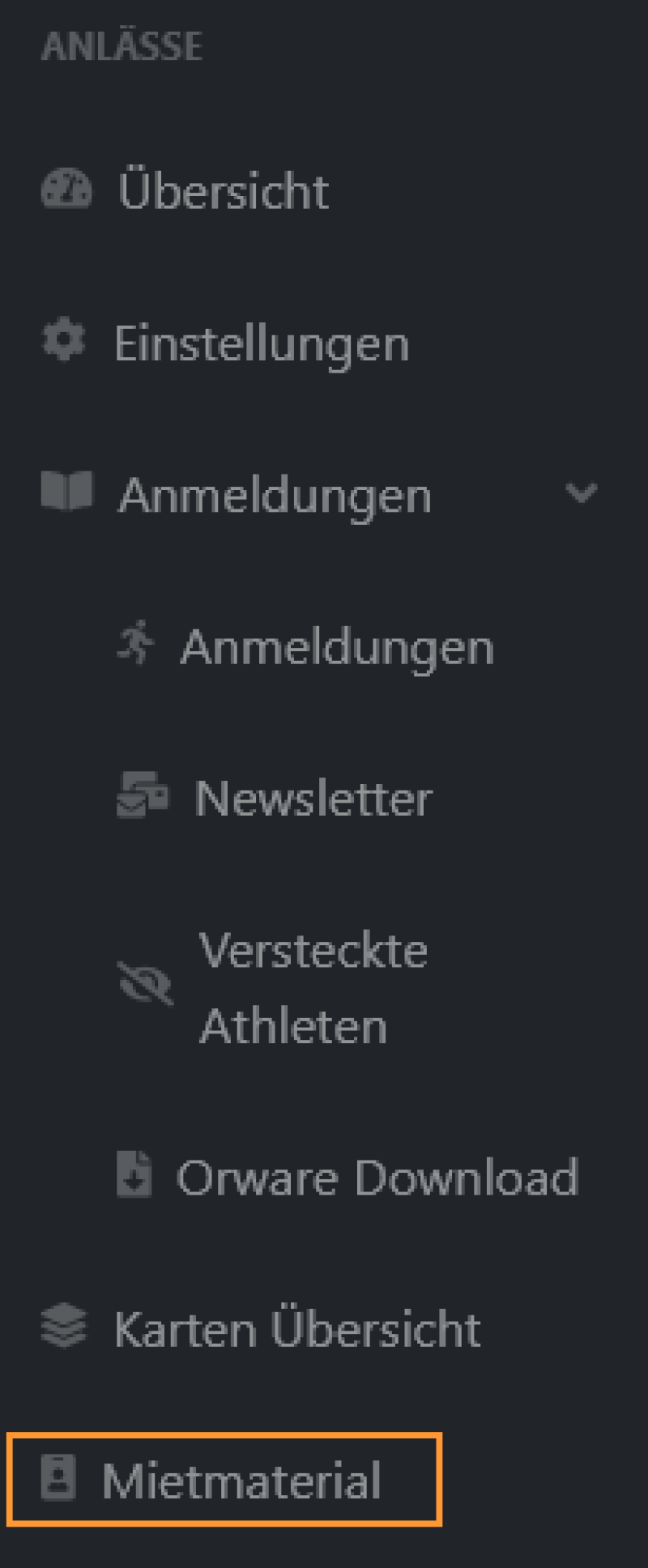Click the Mietmaterial badge icon

click(58, 1477)
